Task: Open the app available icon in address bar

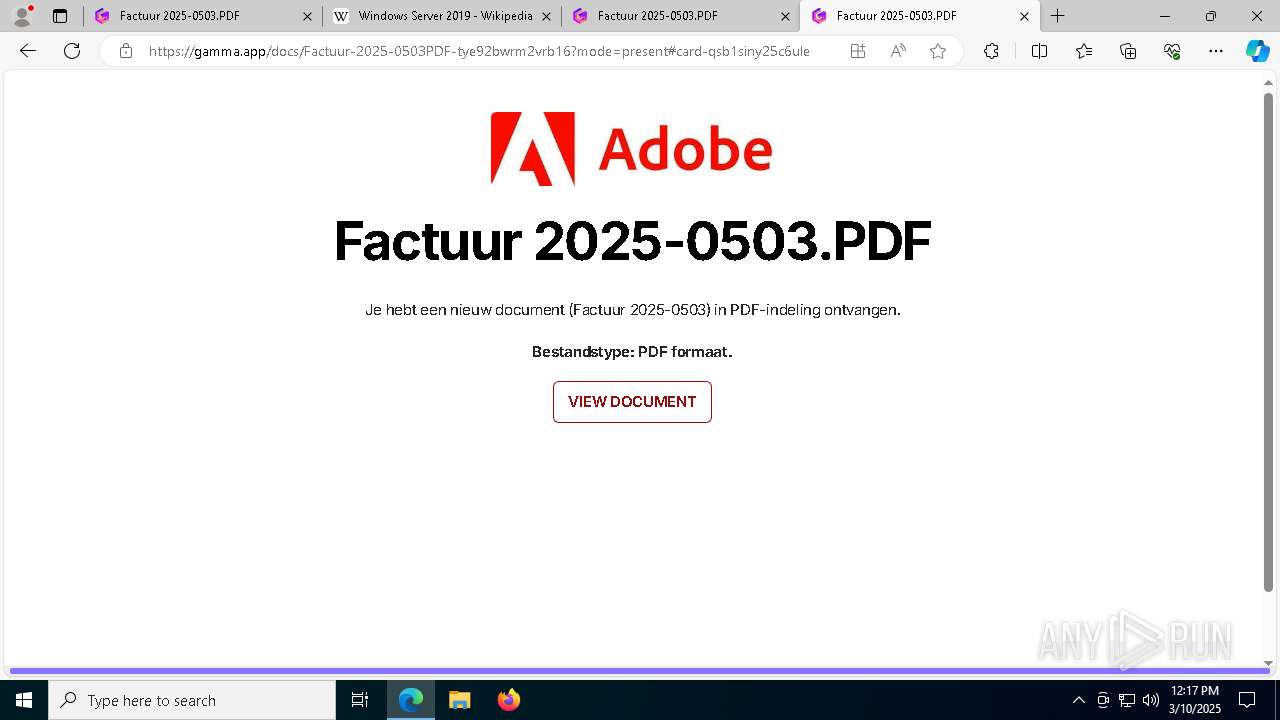Action: click(x=858, y=51)
